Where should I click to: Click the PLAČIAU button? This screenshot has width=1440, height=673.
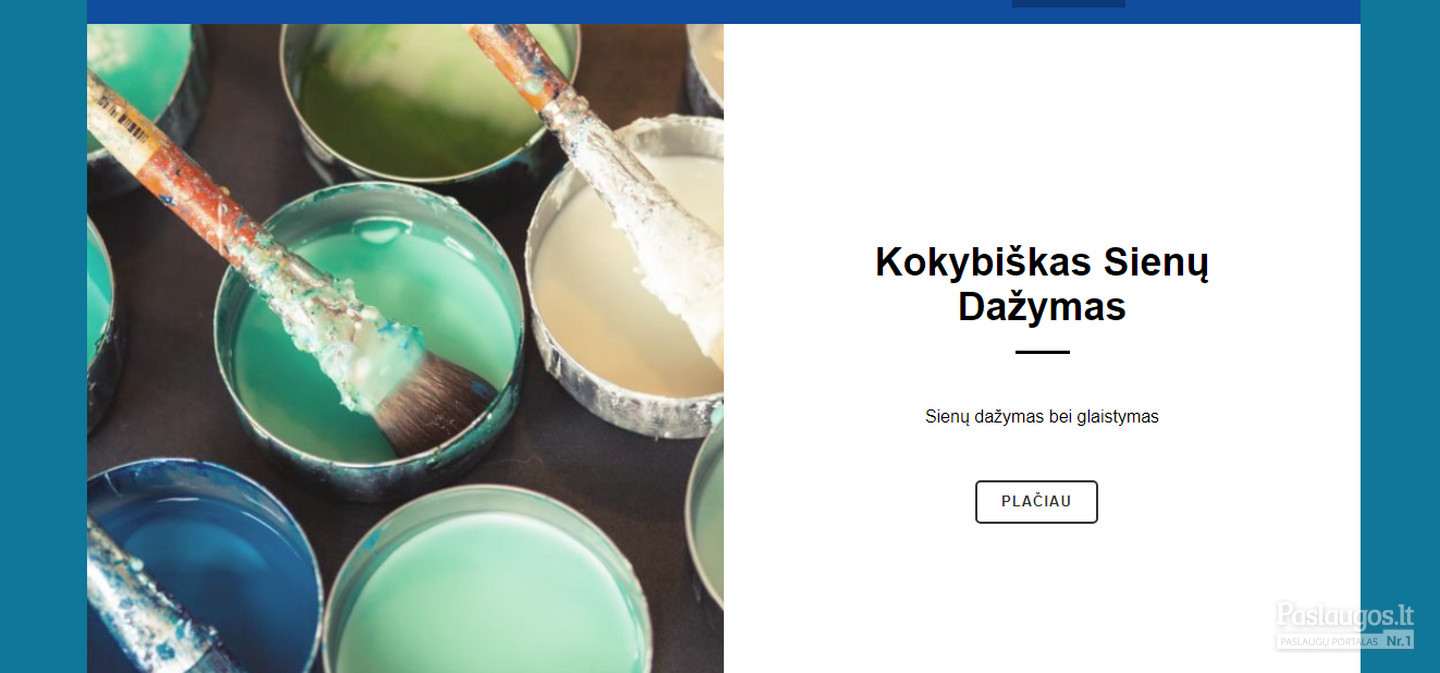[1036, 502]
